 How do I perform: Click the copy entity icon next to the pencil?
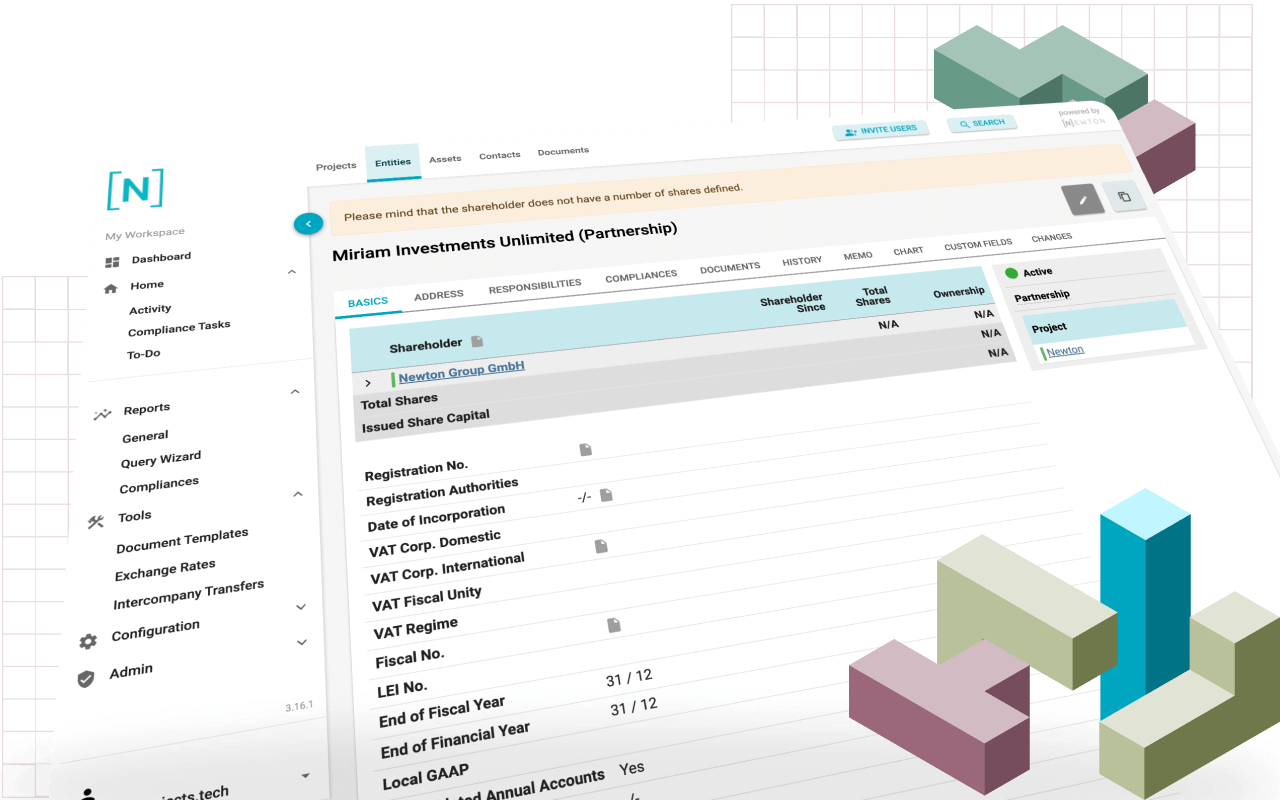point(1127,196)
